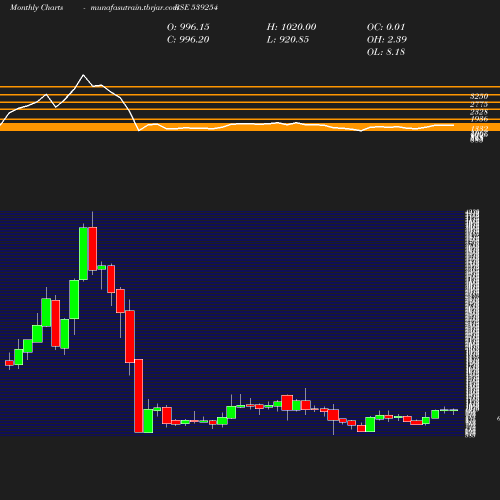Screen dimensions: 500x500
Task: Click the "Monthly Charts" title text
Action: 36,8
